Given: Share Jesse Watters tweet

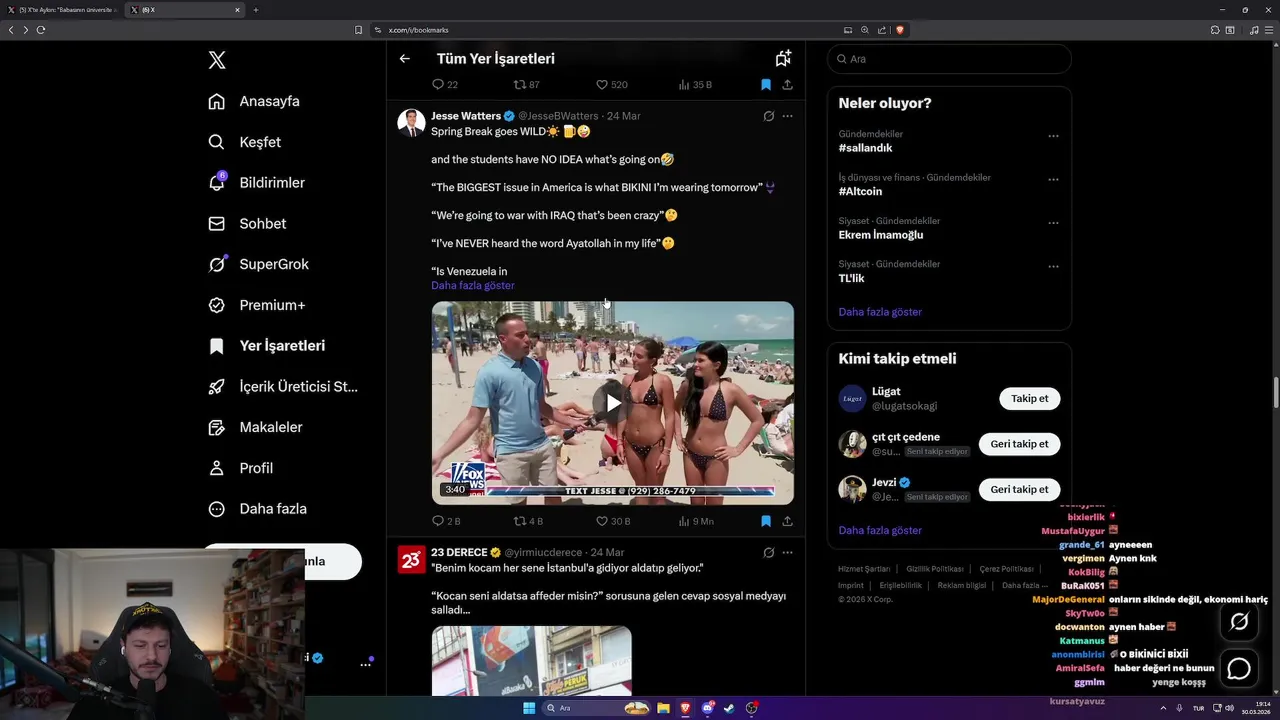Looking at the screenshot, I should pos(788,521).
